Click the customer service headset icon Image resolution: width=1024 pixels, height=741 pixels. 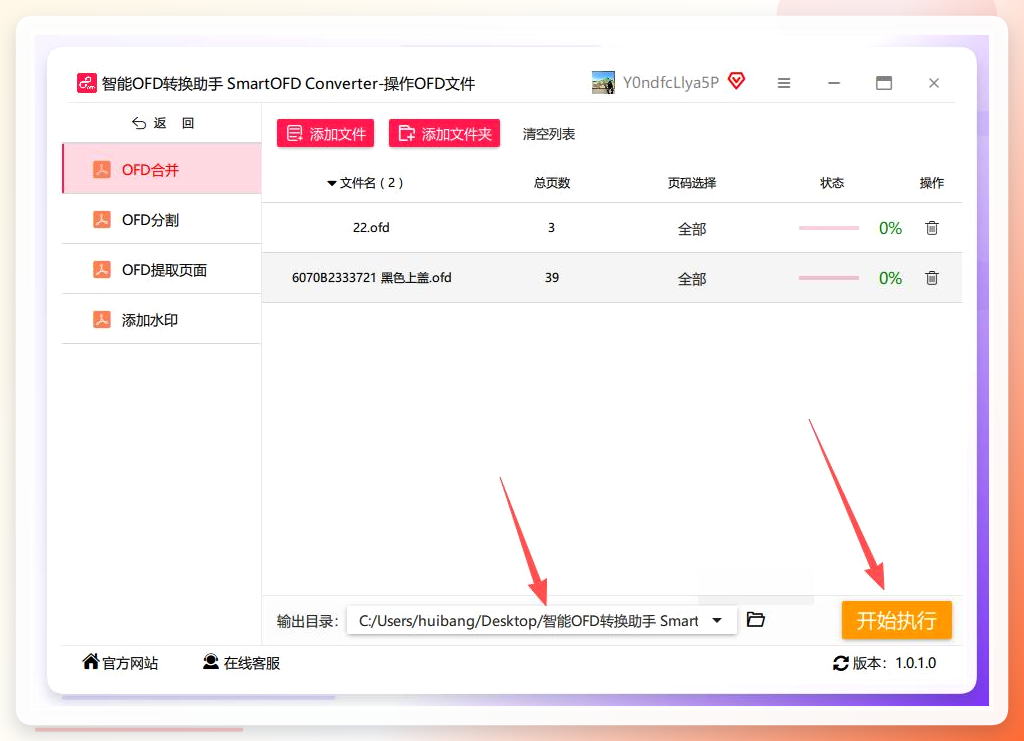(x=210, y=662)
